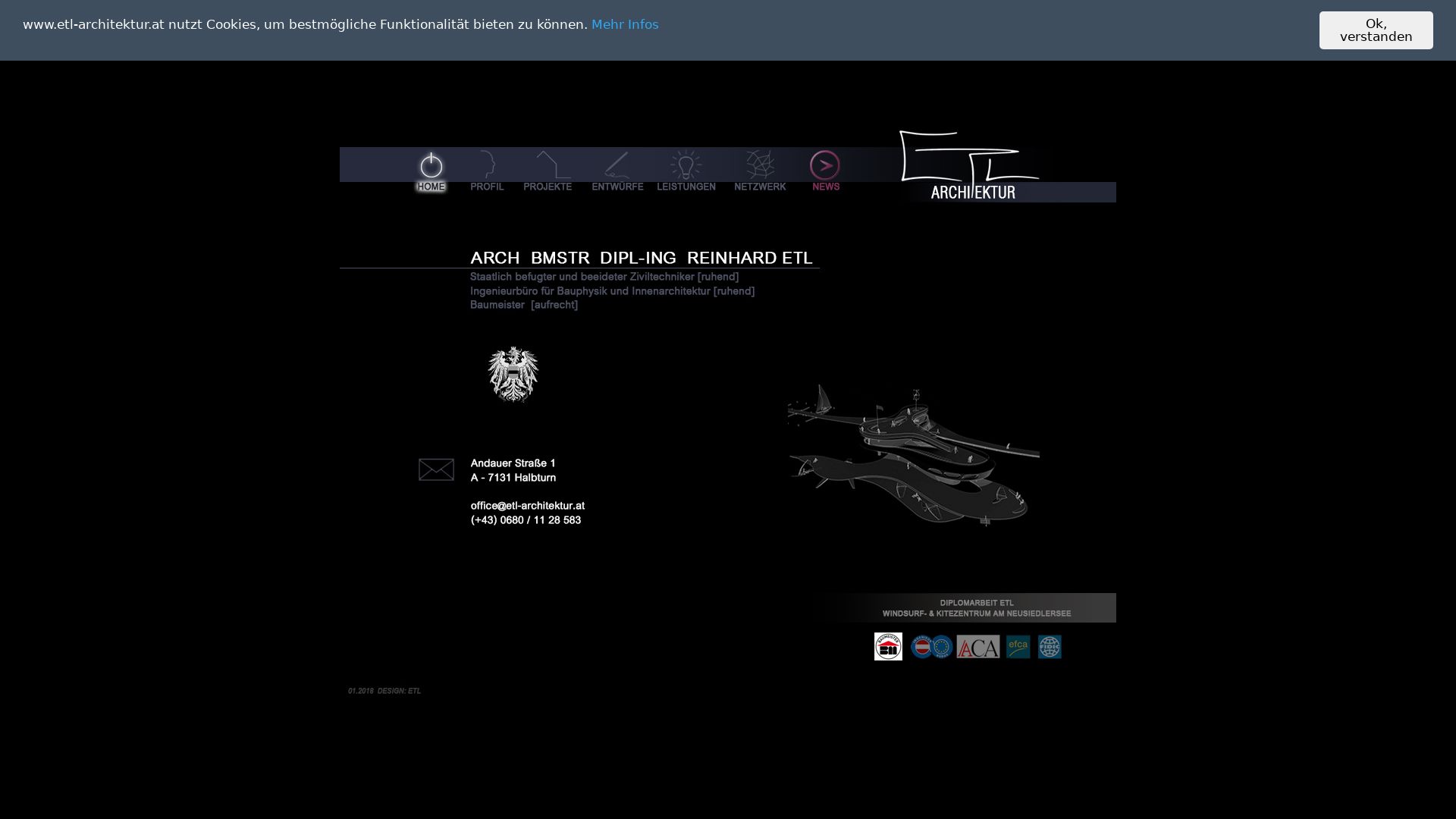Accept cookies with Ok, verstanden
The height and width of the screenshot is (819, 1456).
click(x=1376, y=30)
